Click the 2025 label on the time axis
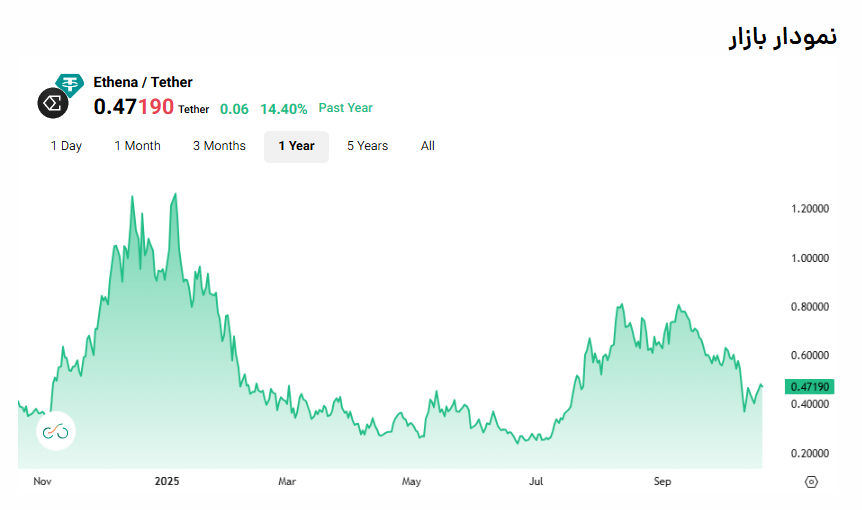The width and height of the screenshot is (862, 510). click(166, 481)
